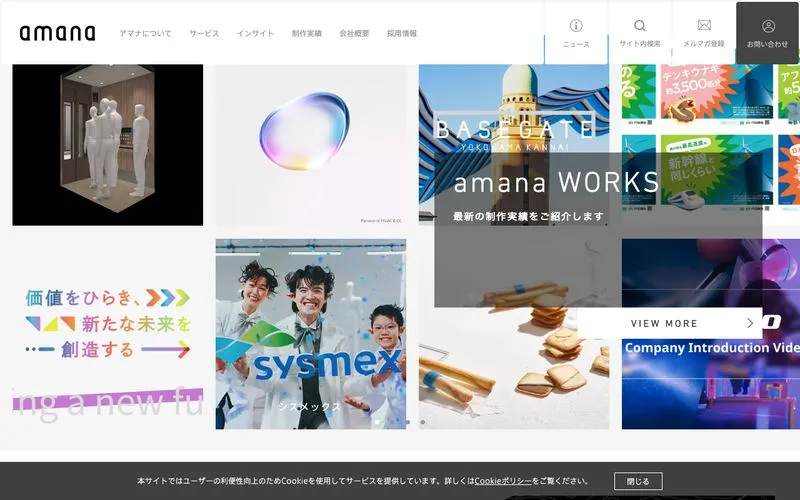The height and width of the screenshot is (500, 800).
Task: Open 制作実績 menu
Action: (x=307, y=34)
